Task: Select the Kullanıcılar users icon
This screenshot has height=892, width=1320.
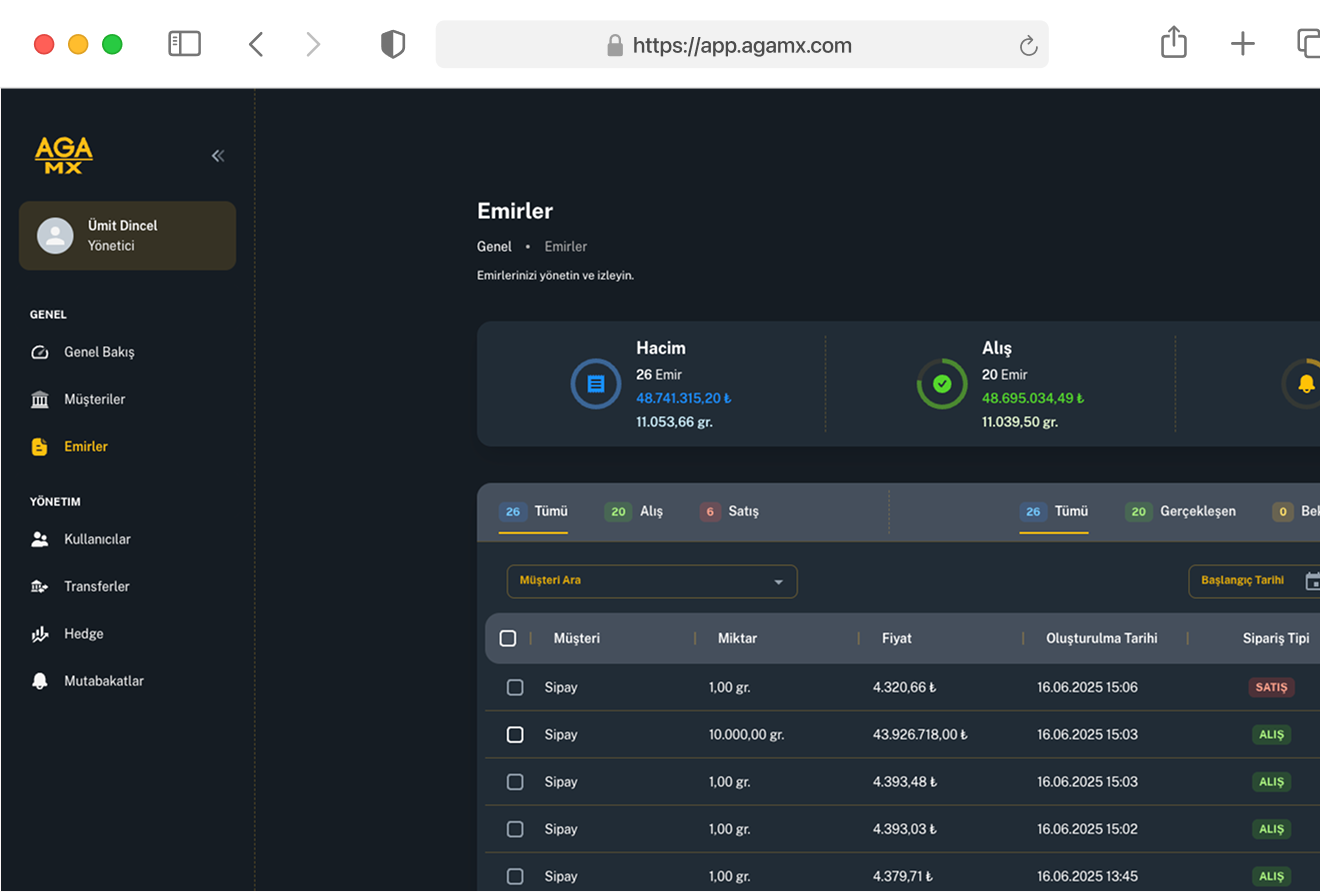Action: pos(38,539)
